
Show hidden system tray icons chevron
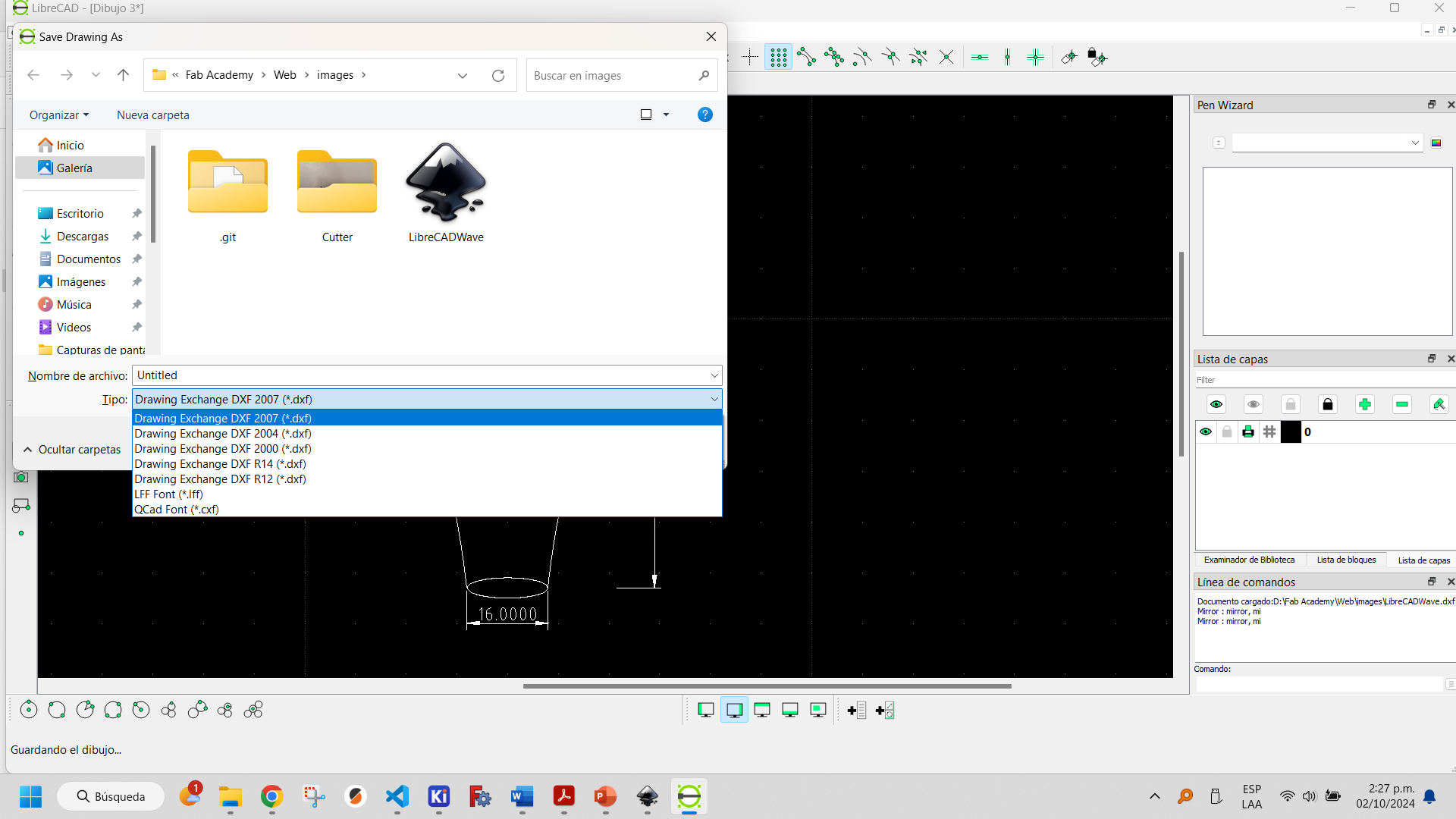pyautogui.click(x=1155, y=796)
